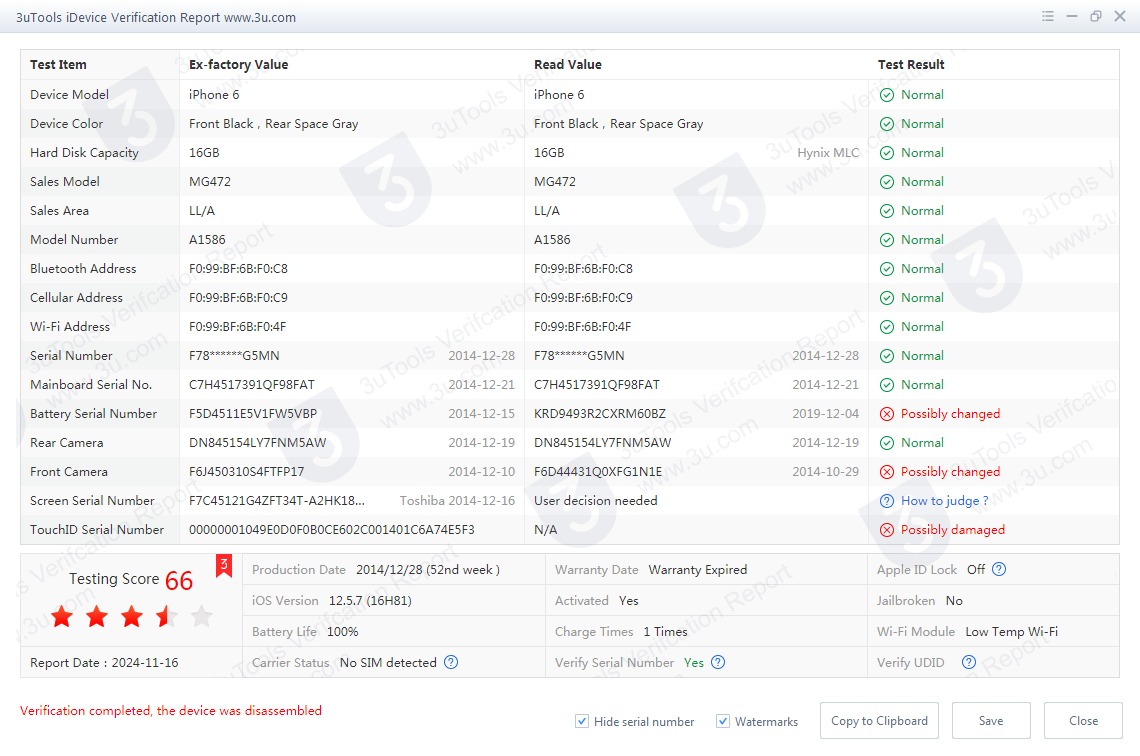Click the Bluetooth Address F0:99:BF:6B:F0:C8 ex-factory value
The width and height of the screenshot is (1140, 756).
pyautogui.click(x=238, y=269)
